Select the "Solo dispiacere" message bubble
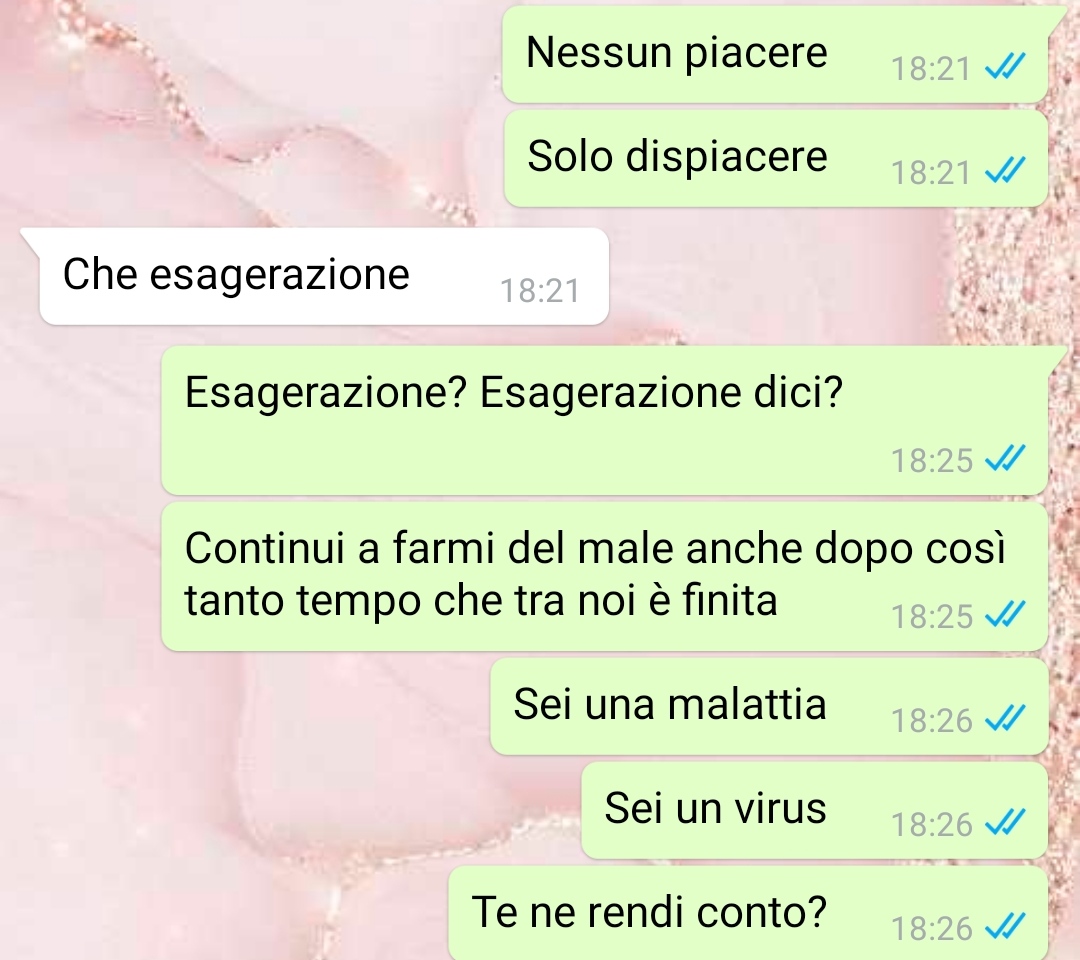 pyautogui.click(x=776, y=158)
